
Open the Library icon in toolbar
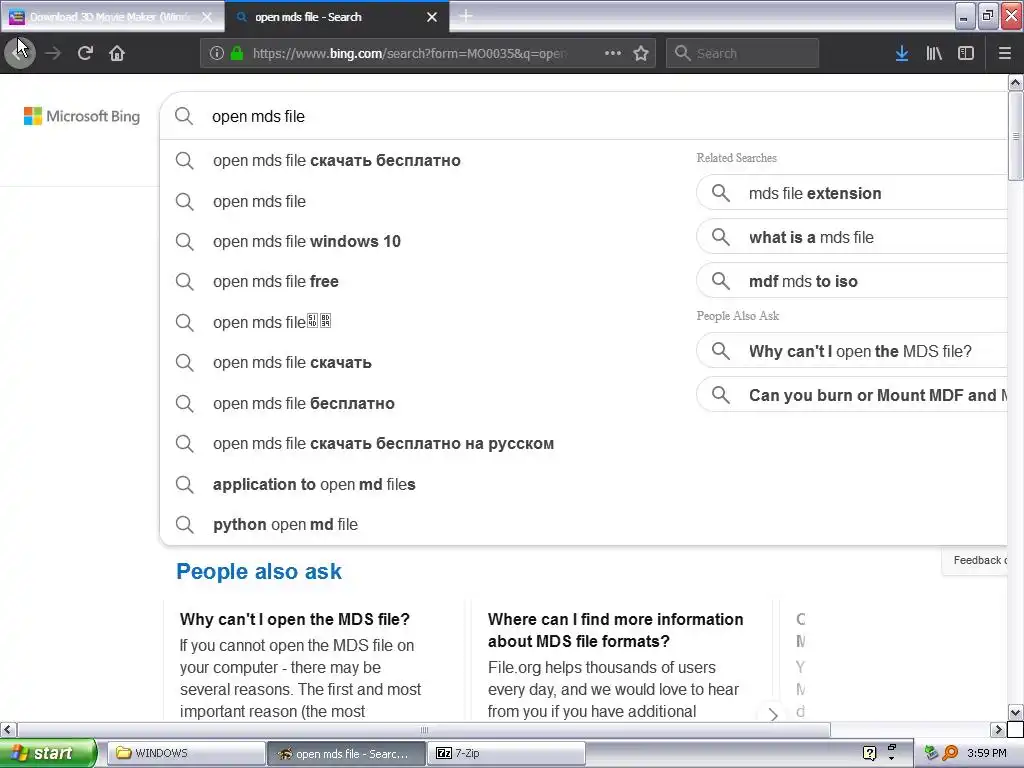[934, 53]
